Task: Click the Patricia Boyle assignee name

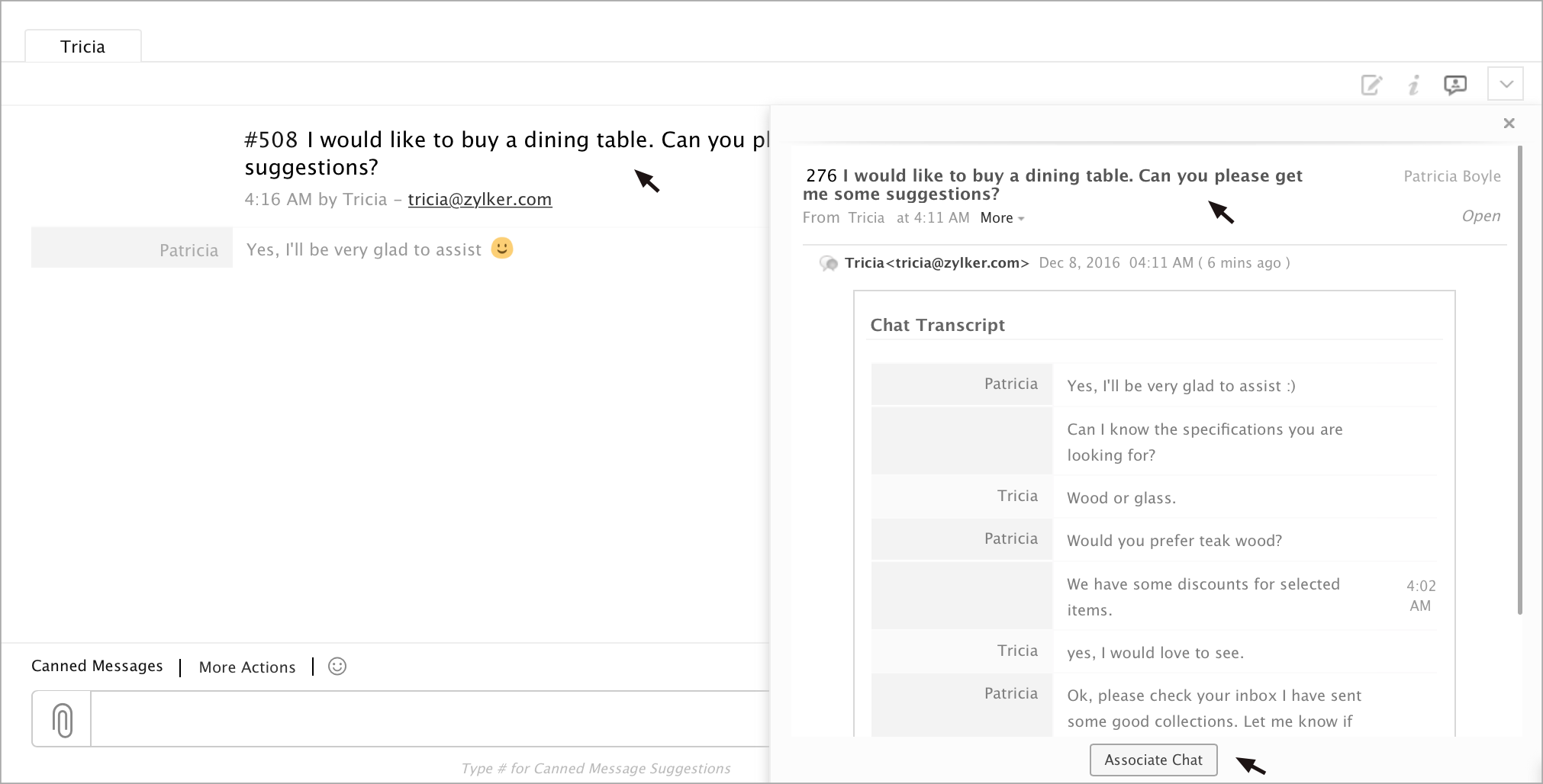Action: [1451, 176]
